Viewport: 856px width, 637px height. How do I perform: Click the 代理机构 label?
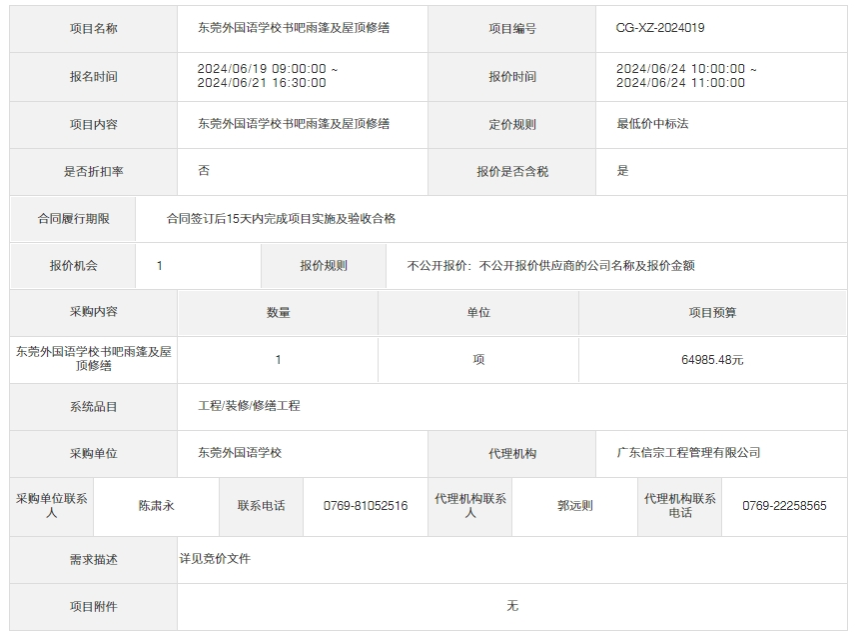click(512, 454)
